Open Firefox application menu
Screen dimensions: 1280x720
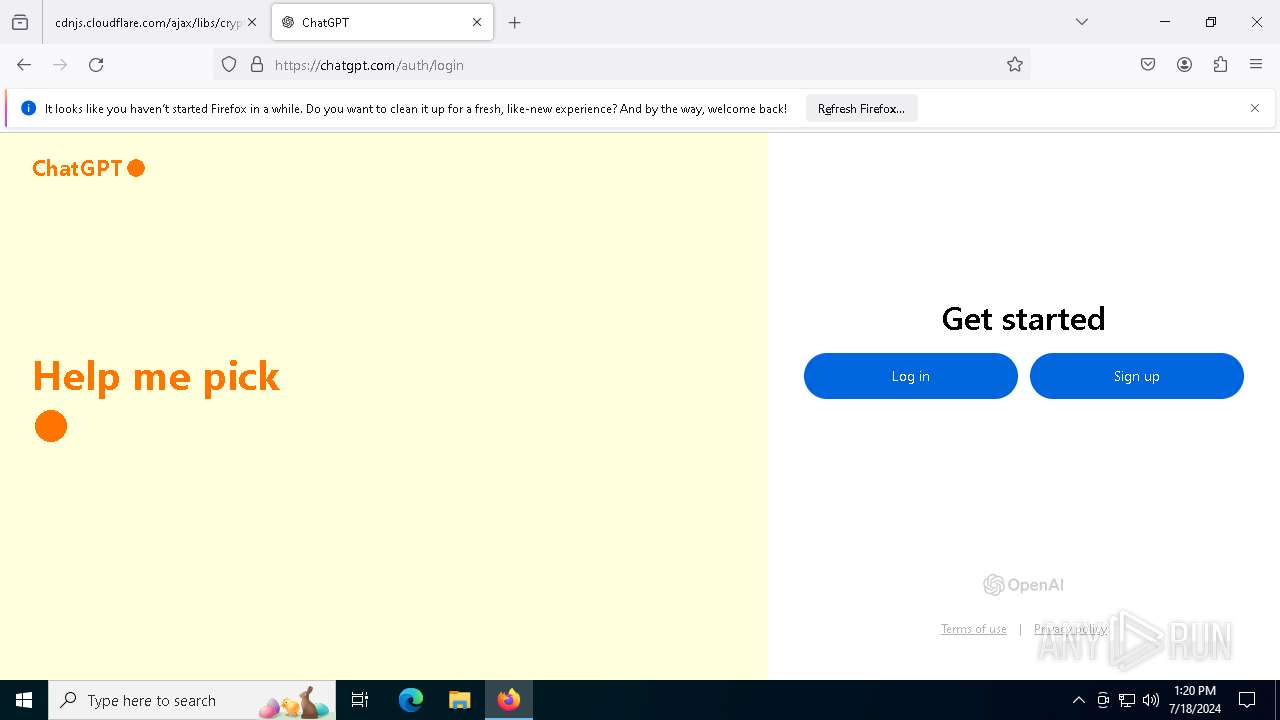click(x=1256, y=65)
